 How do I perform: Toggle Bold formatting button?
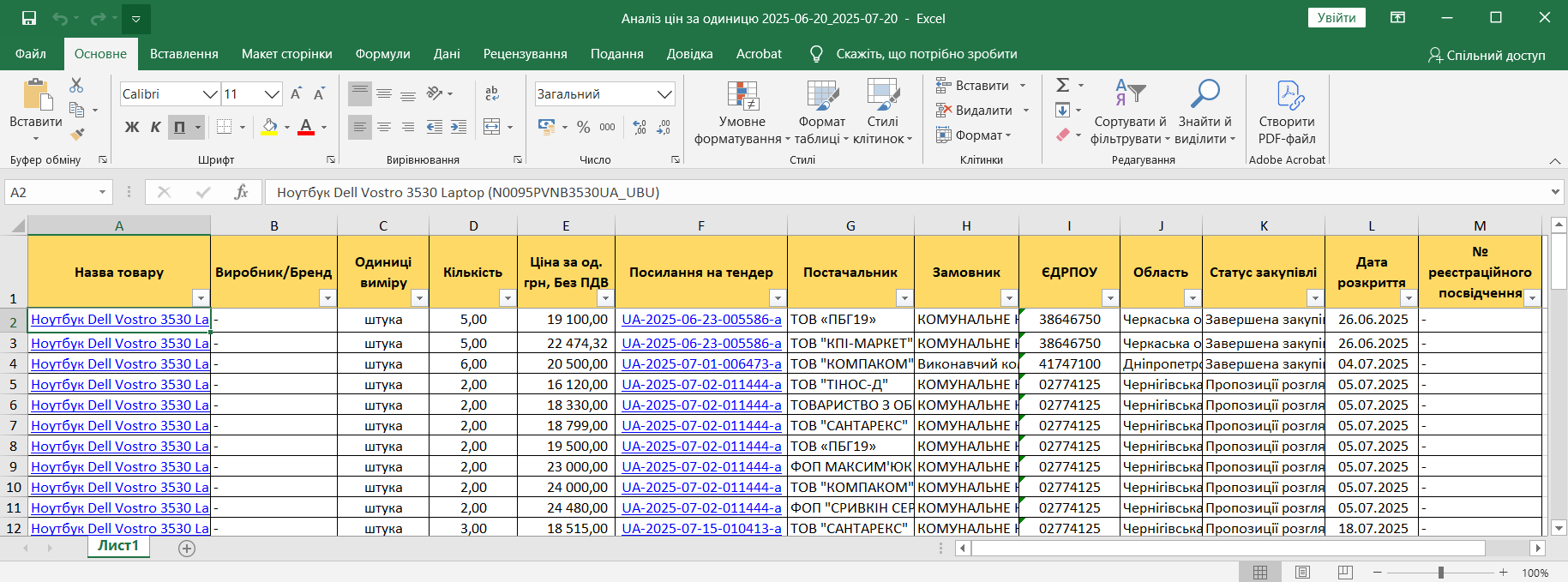coord(132,127)
